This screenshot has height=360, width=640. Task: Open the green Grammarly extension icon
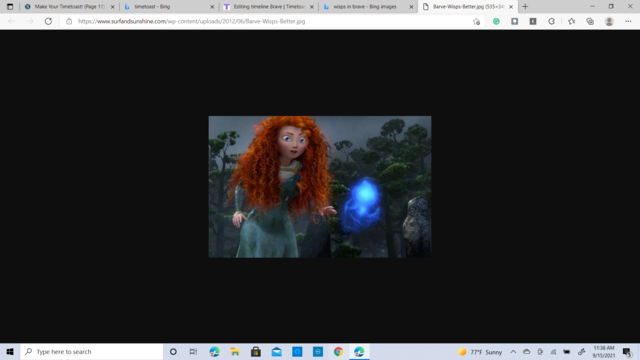(496, 21)
